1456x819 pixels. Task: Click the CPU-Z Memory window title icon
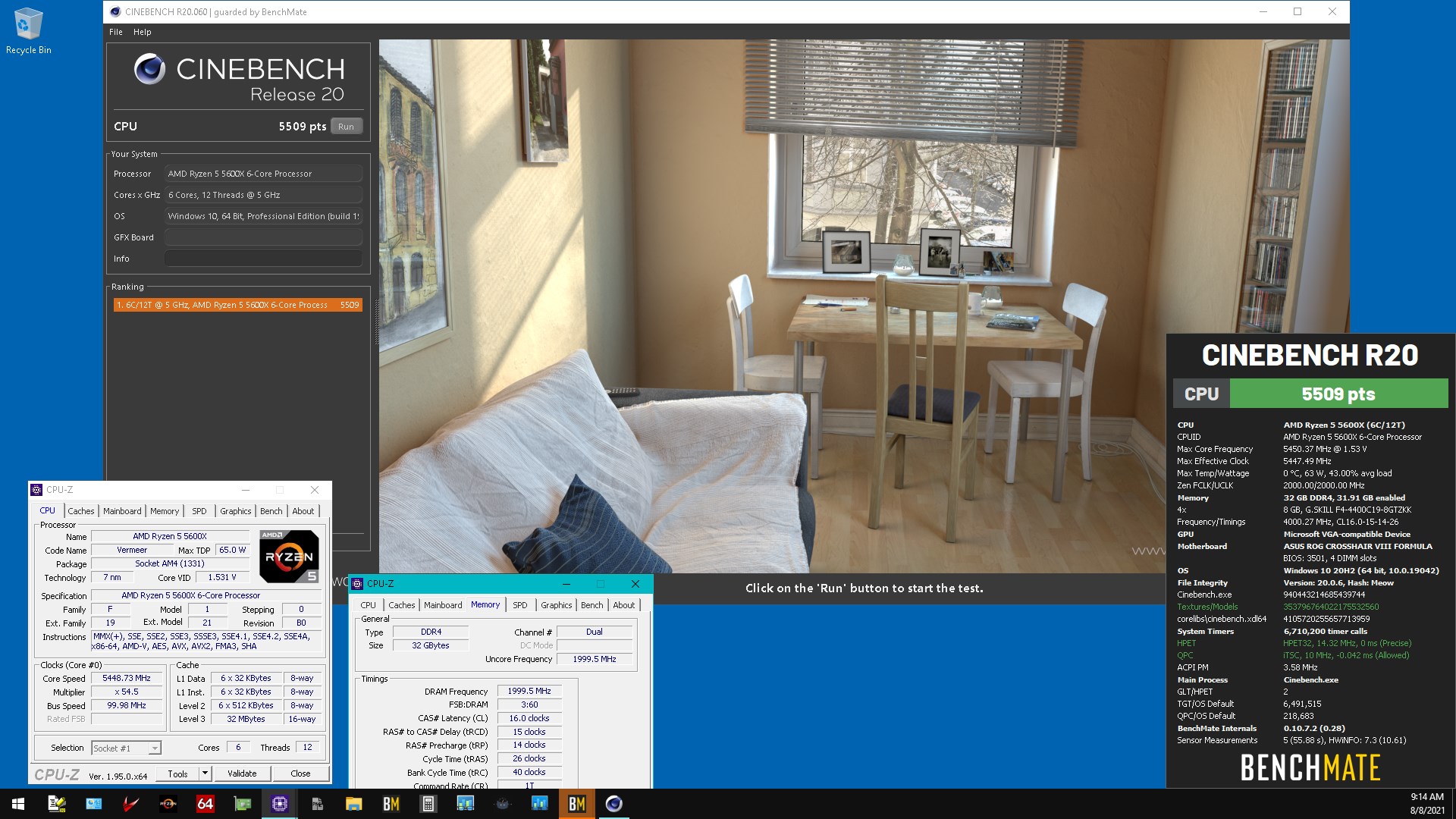point(357,584)
